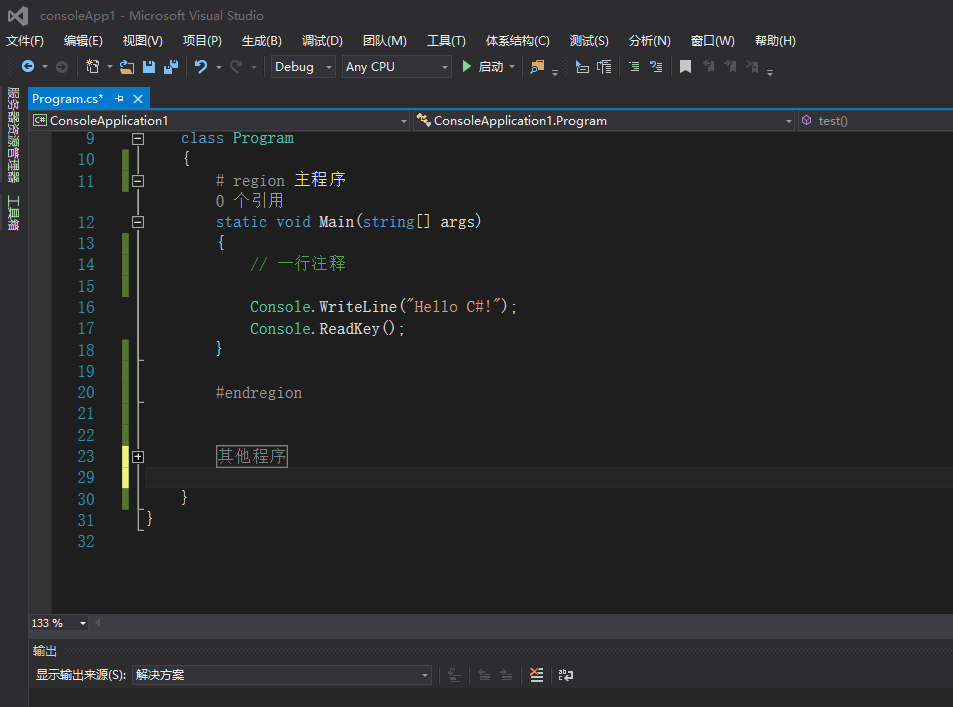
Task: Click the Redo toolbar icon
Action: coord(236,66)
